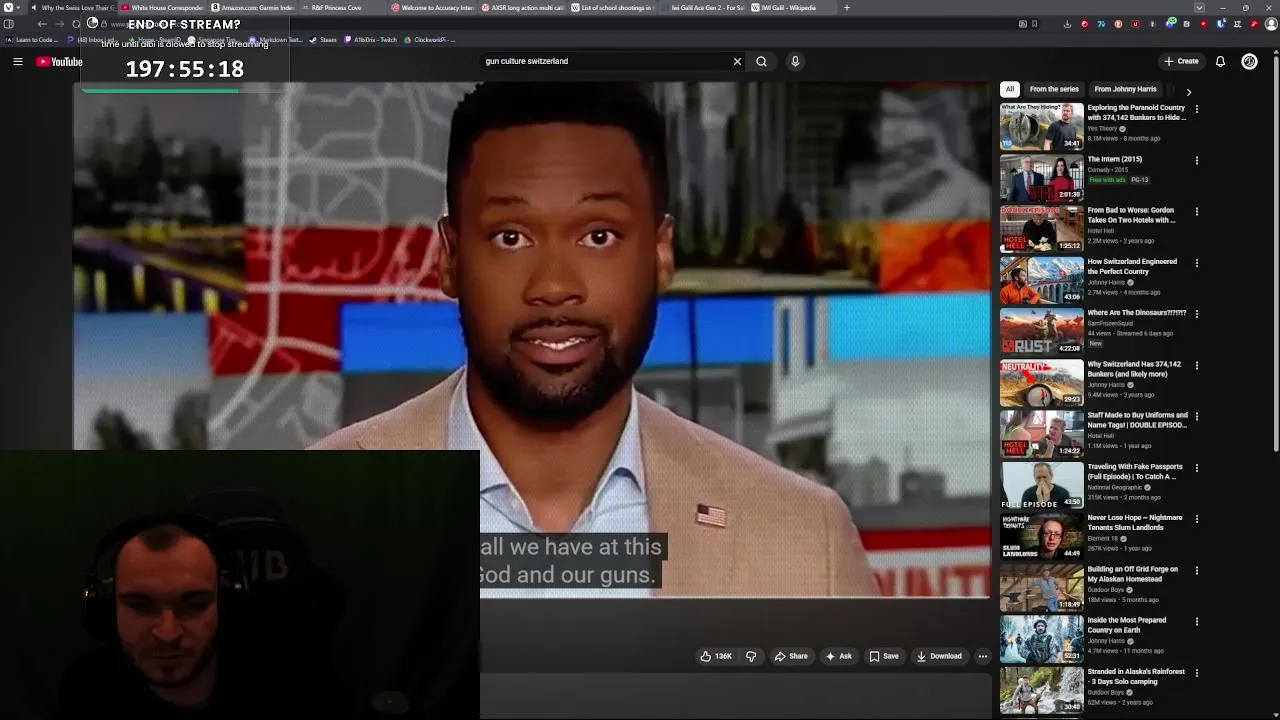Open The Intern (2015) movie thumbnail
The width and height of the screenshot is (1280, 720).
pos(1041,177)
